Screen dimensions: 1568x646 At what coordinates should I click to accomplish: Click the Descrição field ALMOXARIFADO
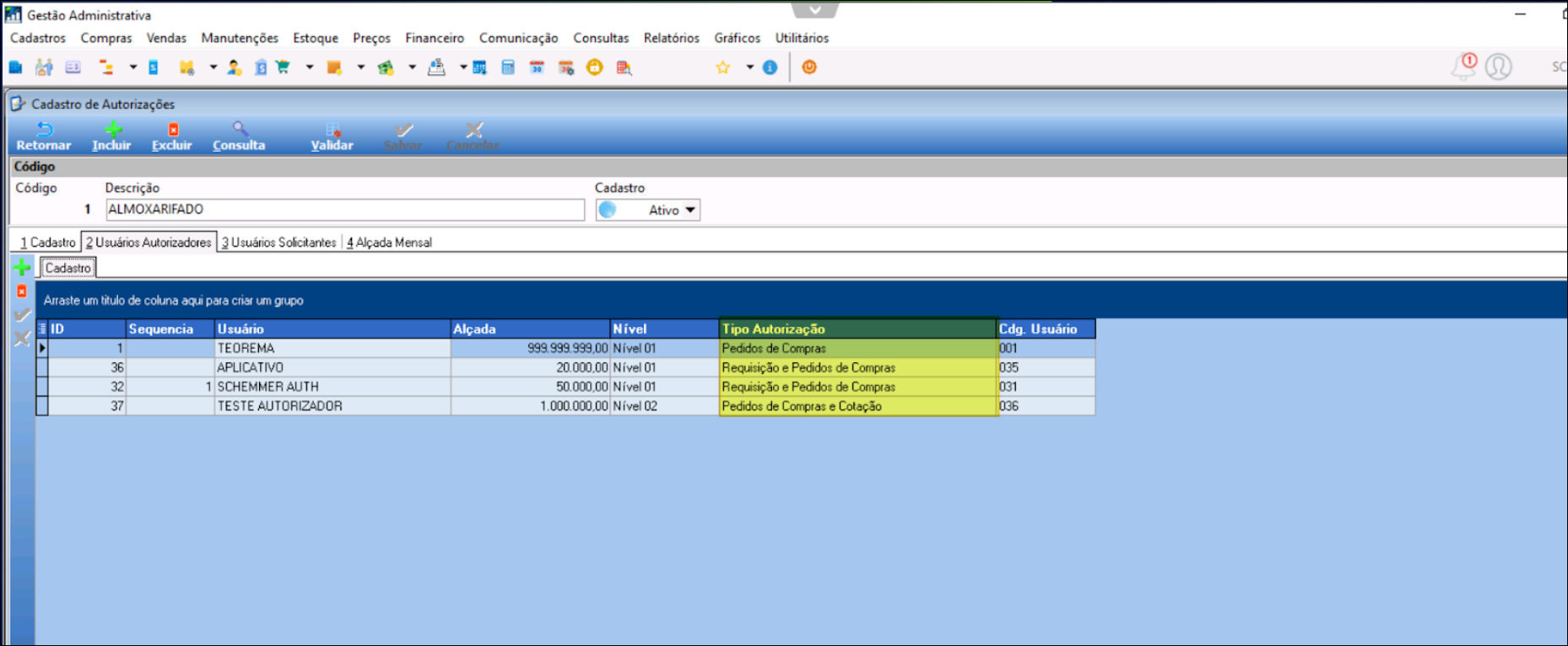pyautogui.click(x=345, y=209)
